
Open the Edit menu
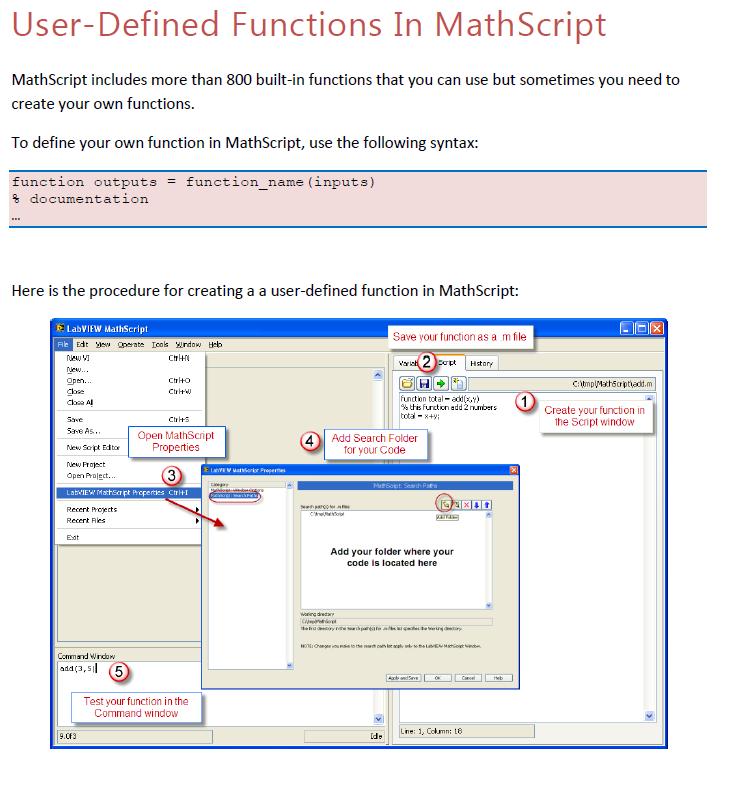pyautogui.click(x=82, y=344)
